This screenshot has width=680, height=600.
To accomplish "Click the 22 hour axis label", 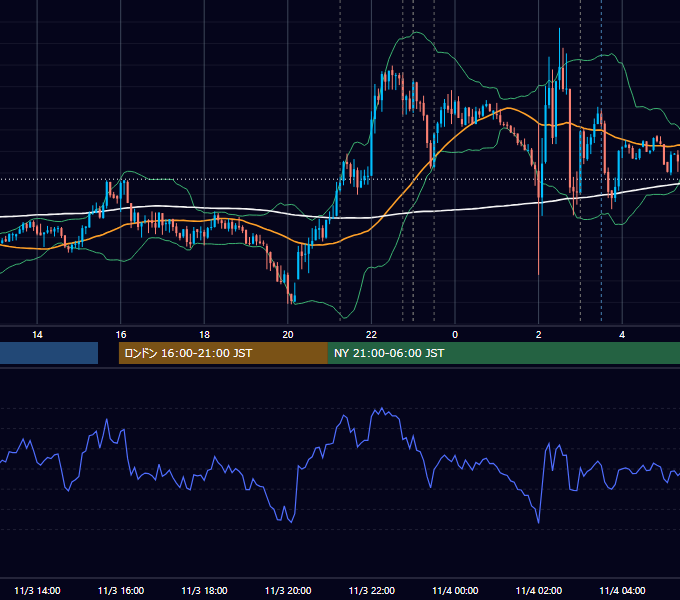I will point(371,335).
